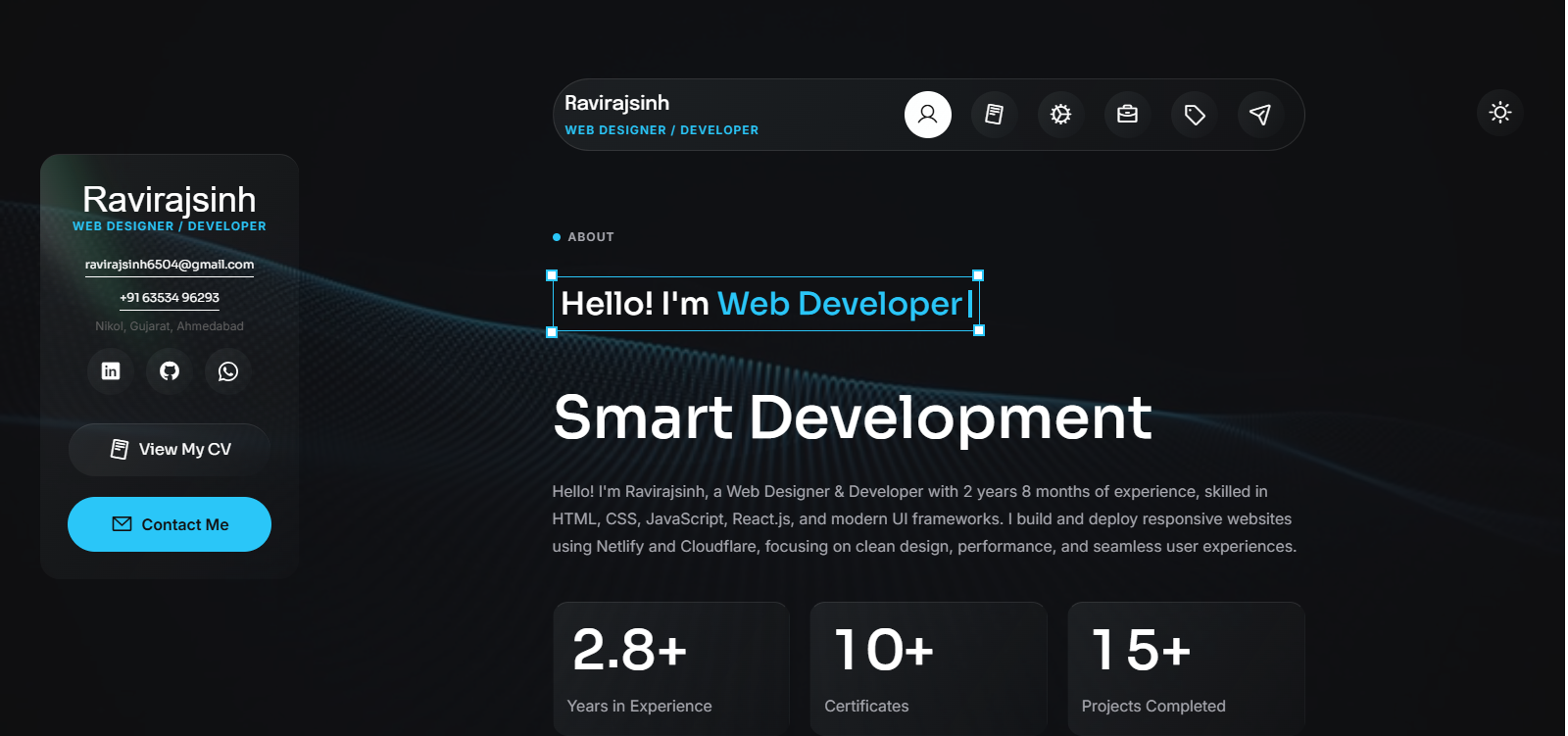Click the gear icon in navigation bar
Viewport: 1568px width, 736px height.
point(1060,115)
